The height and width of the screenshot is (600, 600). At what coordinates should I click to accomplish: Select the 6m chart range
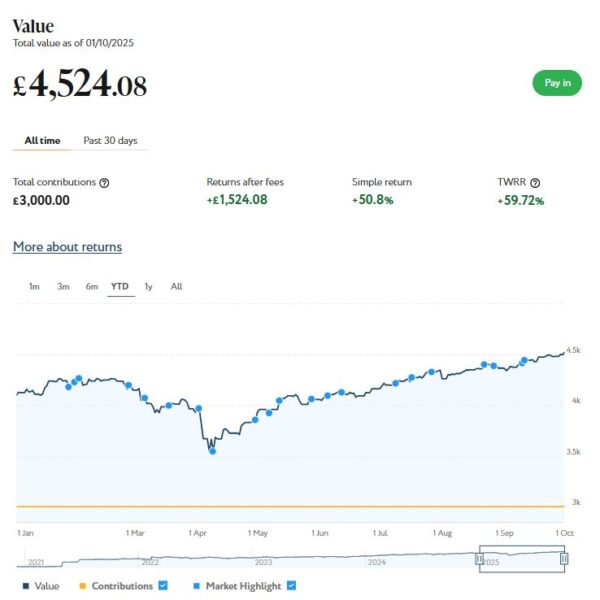click(x=92, y=287)
